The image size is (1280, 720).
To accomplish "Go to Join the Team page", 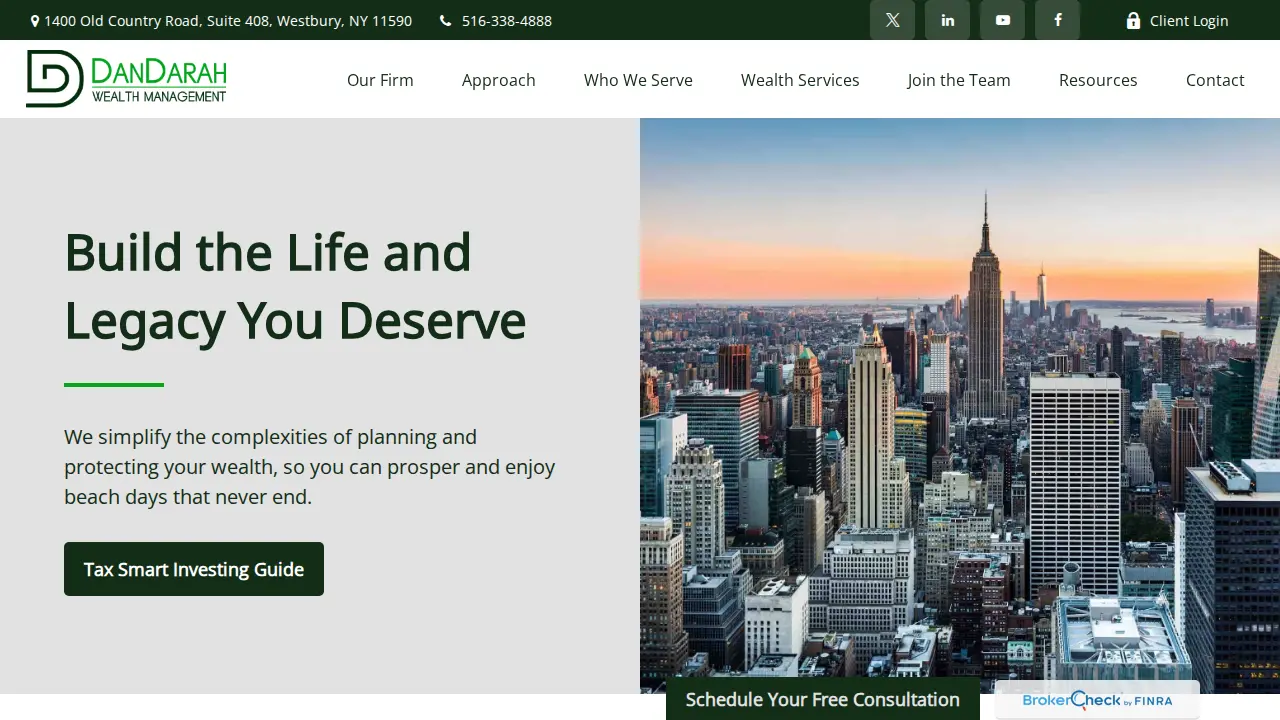I will point(959,80).
